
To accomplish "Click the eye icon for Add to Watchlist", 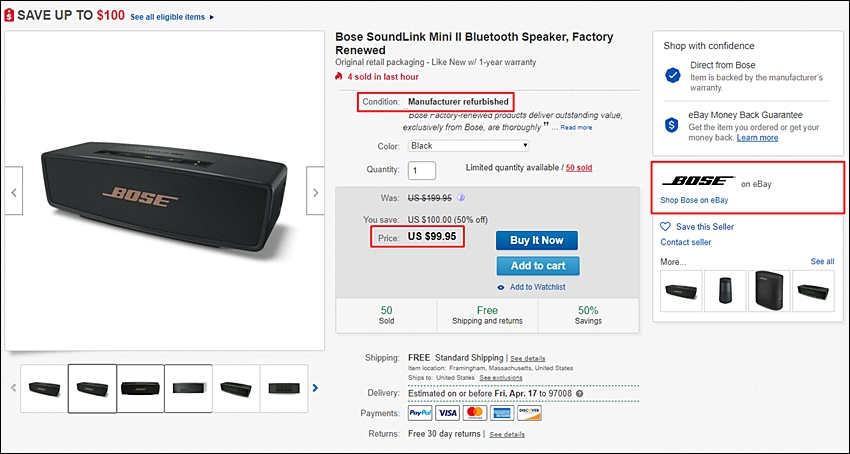I will point(501,287).
